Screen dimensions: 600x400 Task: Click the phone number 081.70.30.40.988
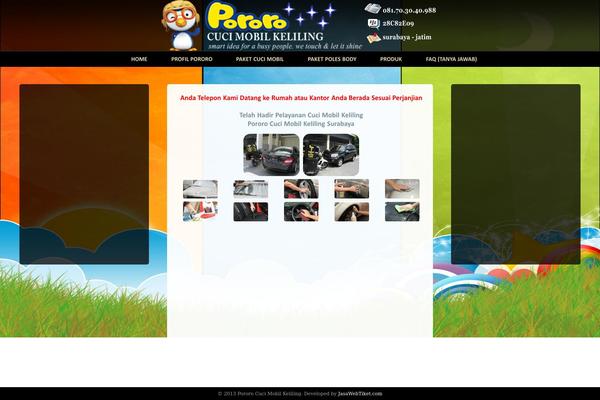pyautogui.click(x=409, y=10)
